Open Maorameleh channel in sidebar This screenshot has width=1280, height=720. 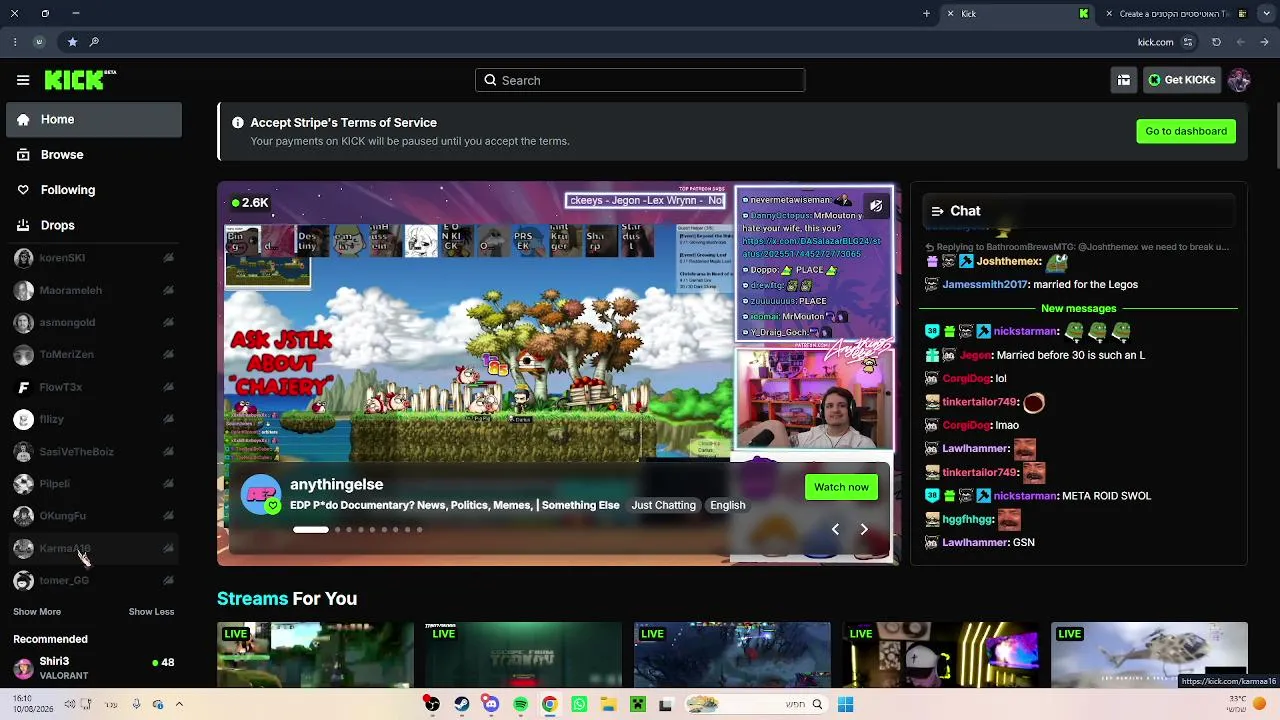[94, 290]
